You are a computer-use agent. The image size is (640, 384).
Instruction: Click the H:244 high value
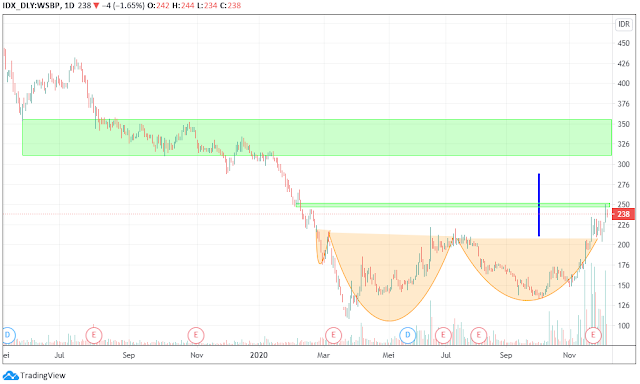pos(183,6)
